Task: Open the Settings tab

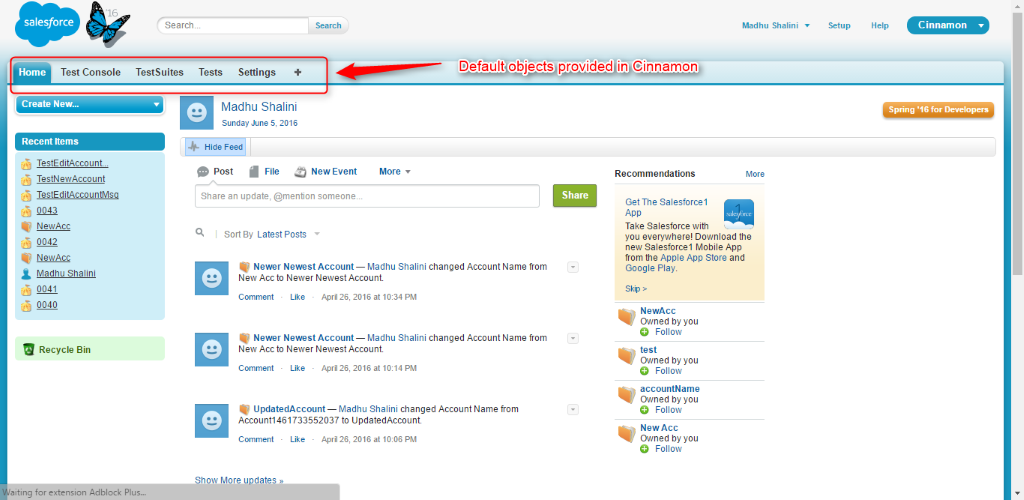Action: pos(257,72)
